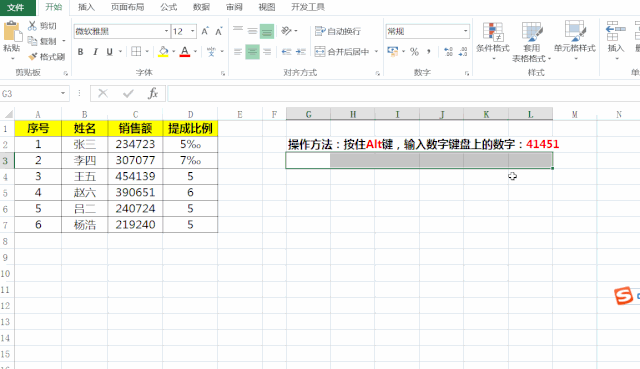
Task: Open Format as Table (套用表格格式)
Action: [532, 42]
